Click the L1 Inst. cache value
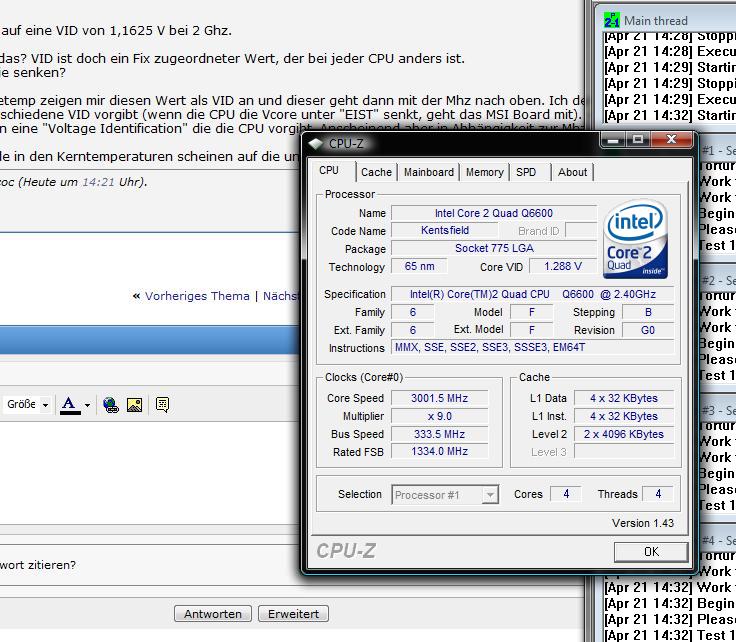The height and width of the screenshot is (642, 736). [x=624, y=416]
